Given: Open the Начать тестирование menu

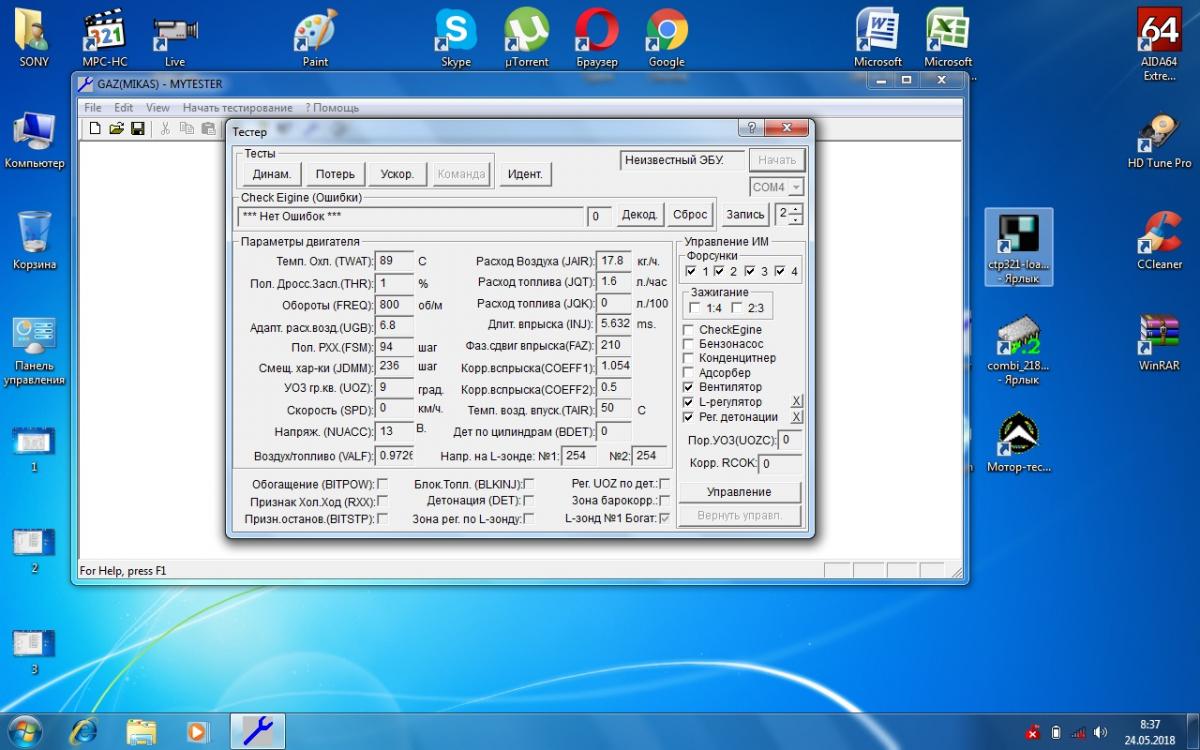Looking at the screenshot, I should [x=237, y=108].
